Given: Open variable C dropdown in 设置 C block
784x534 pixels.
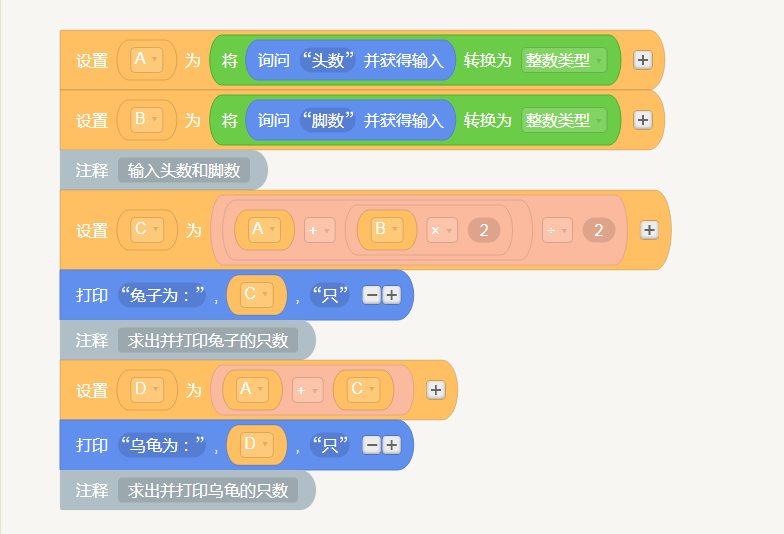Looking at the screenshot, I should pyautogui.click(x=147, y=230).
